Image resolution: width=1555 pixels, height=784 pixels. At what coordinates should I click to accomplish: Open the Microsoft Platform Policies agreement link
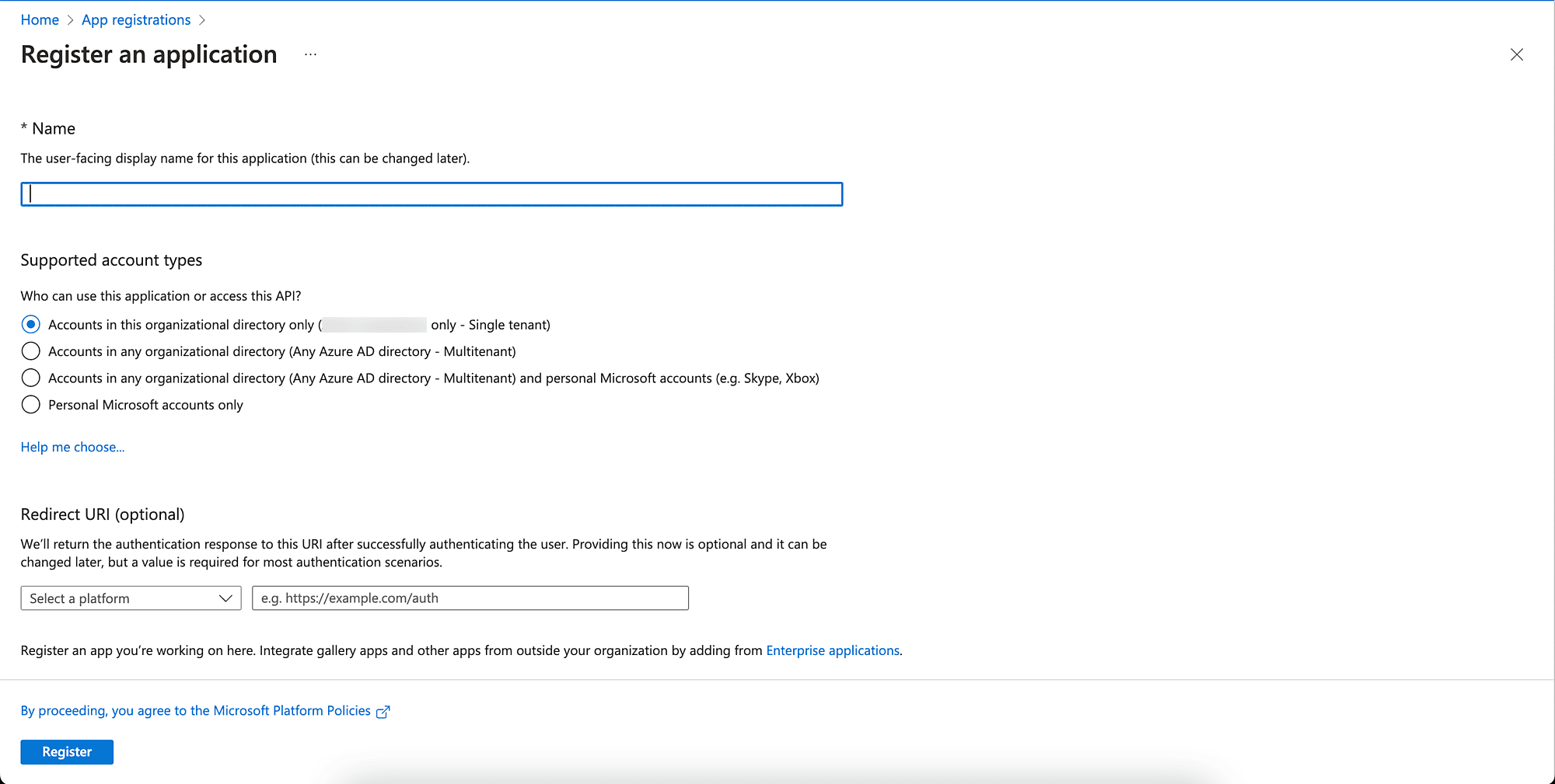195,711
